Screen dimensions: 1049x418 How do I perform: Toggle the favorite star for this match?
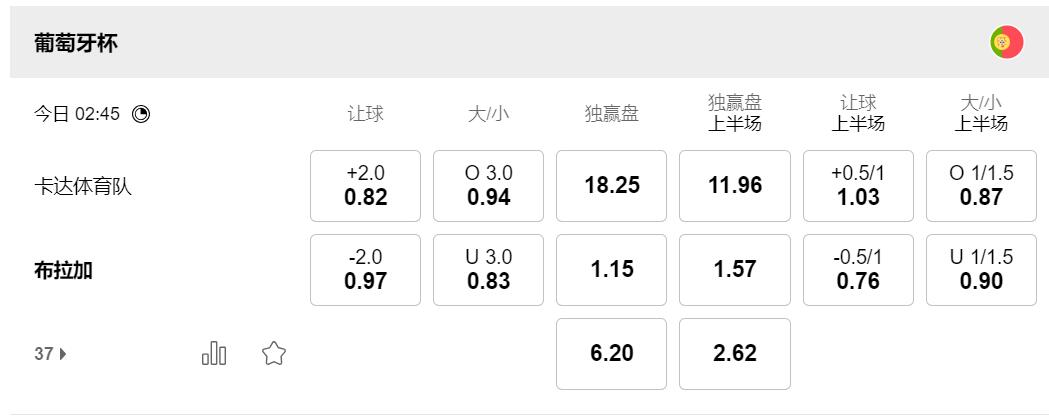274,353
